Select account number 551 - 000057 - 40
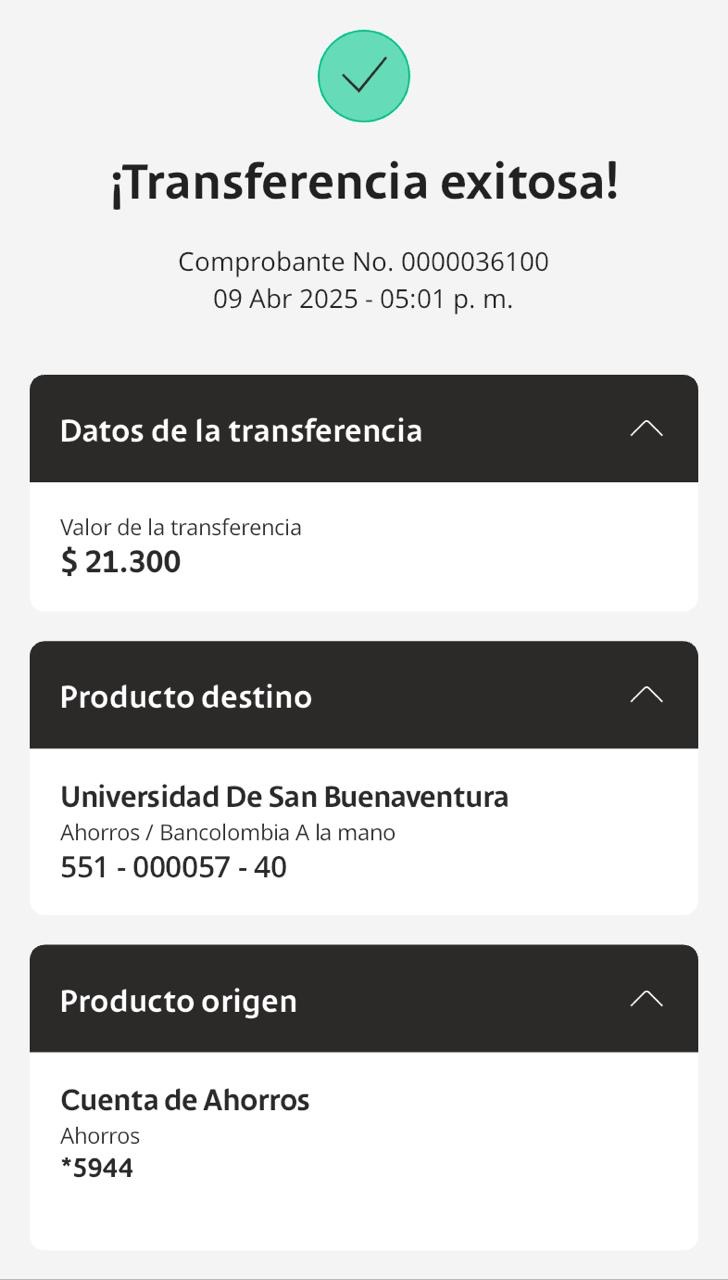 pyautogui.click(x=174, y=867)
